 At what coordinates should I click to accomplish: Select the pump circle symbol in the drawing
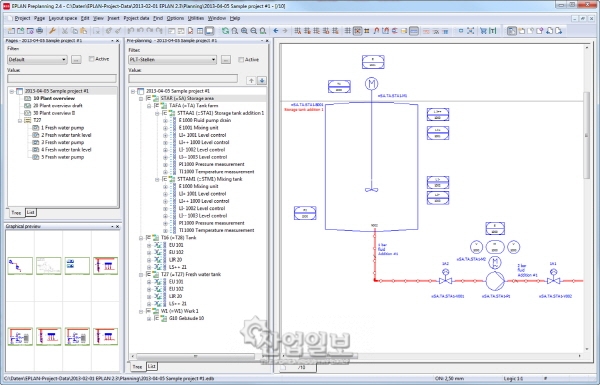coord(495,281)
